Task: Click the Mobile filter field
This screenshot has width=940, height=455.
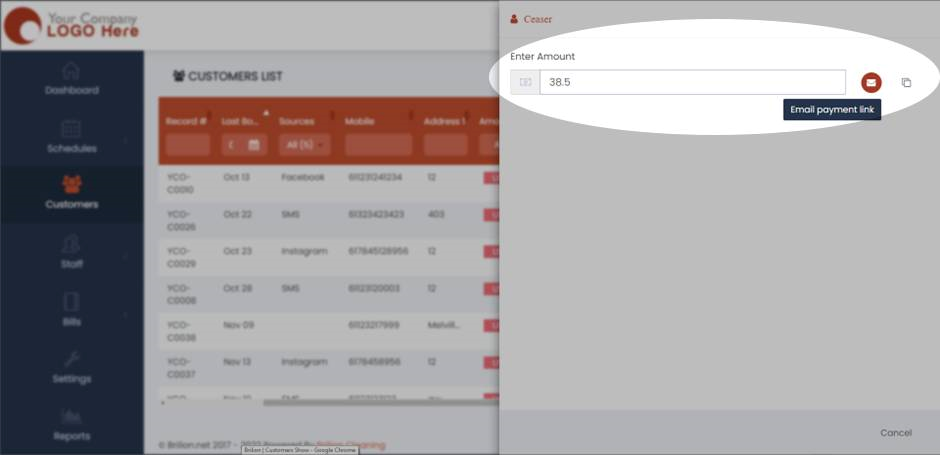Action: pos(378,145)
